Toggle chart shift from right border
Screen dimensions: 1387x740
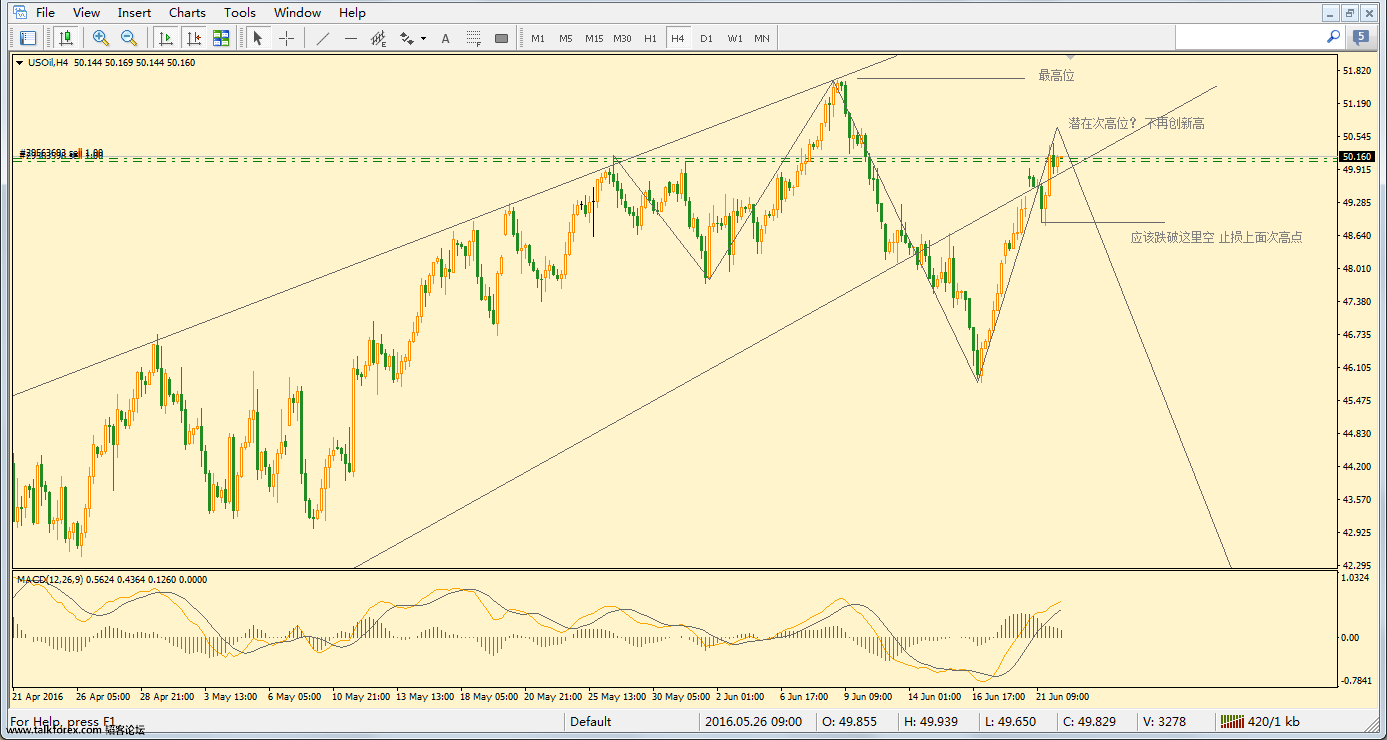tap(194, 38)
